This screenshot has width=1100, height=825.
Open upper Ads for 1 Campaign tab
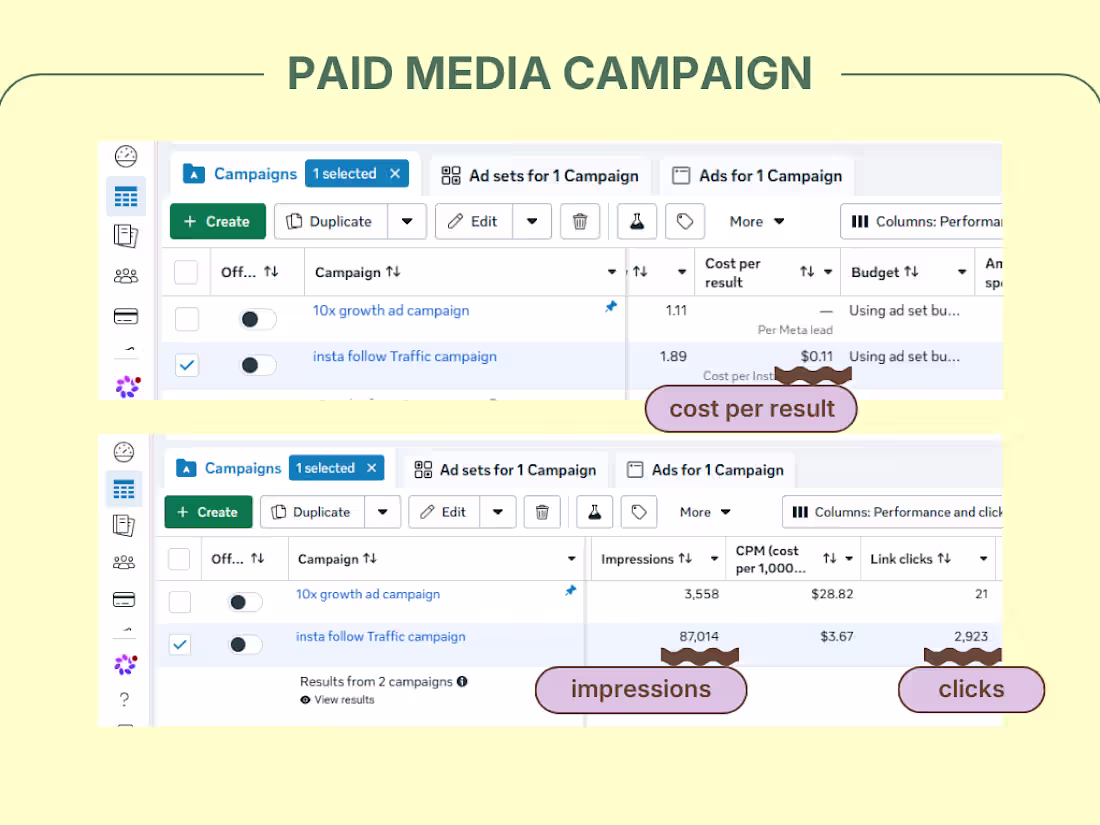coord(757,175)
